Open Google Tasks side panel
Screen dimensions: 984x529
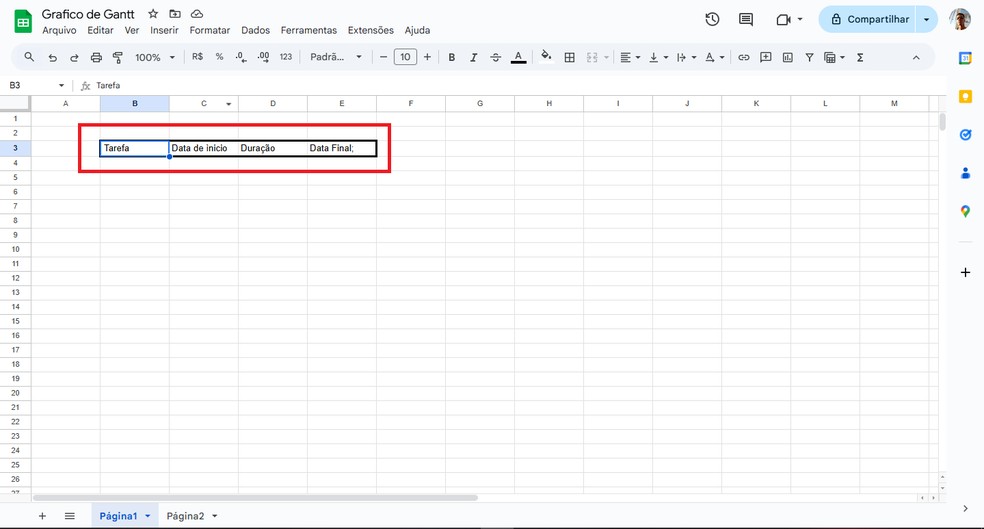[965, 134]
